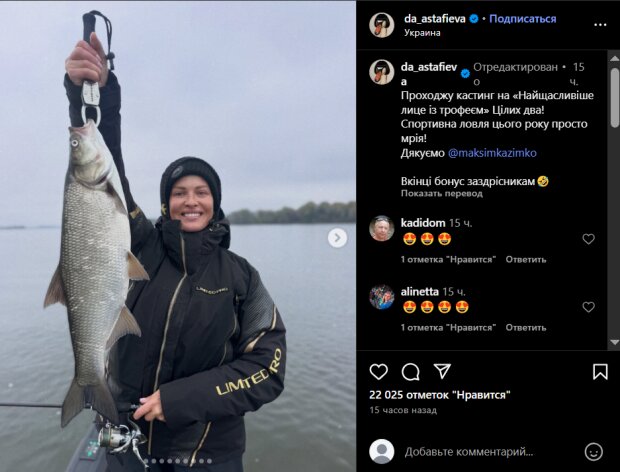The width and height of the screenshot is (620, 472).
Task: Like the post with the heart icon
Action: pos(378,372)
